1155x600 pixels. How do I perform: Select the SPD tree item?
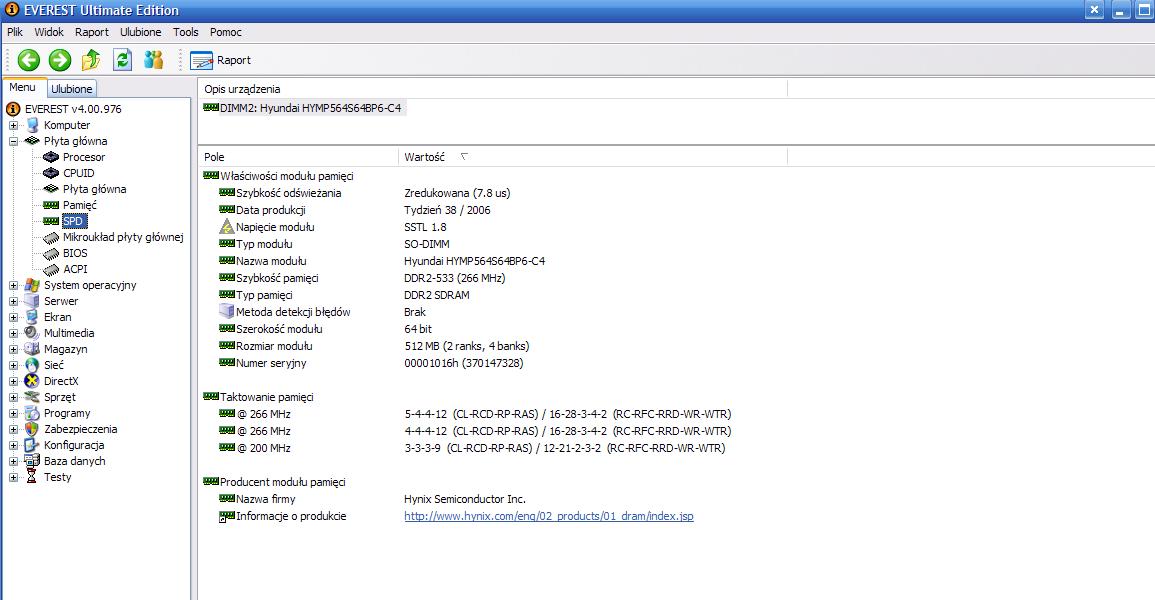coord(73,221)
